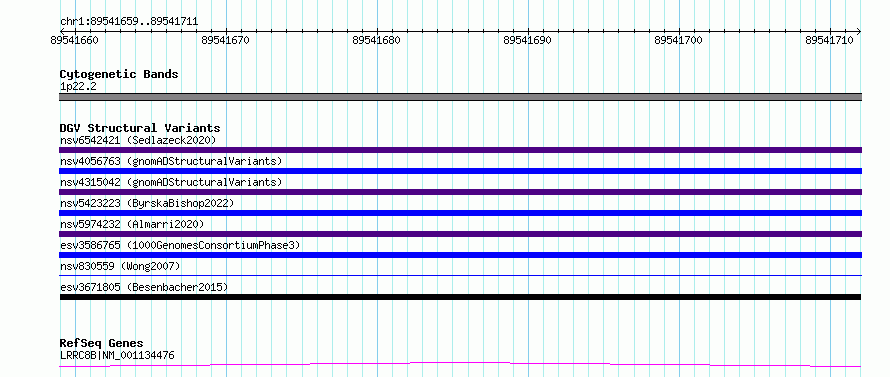Click ruler tick label 89541670
Screen dimensions: 890x377
225,40
